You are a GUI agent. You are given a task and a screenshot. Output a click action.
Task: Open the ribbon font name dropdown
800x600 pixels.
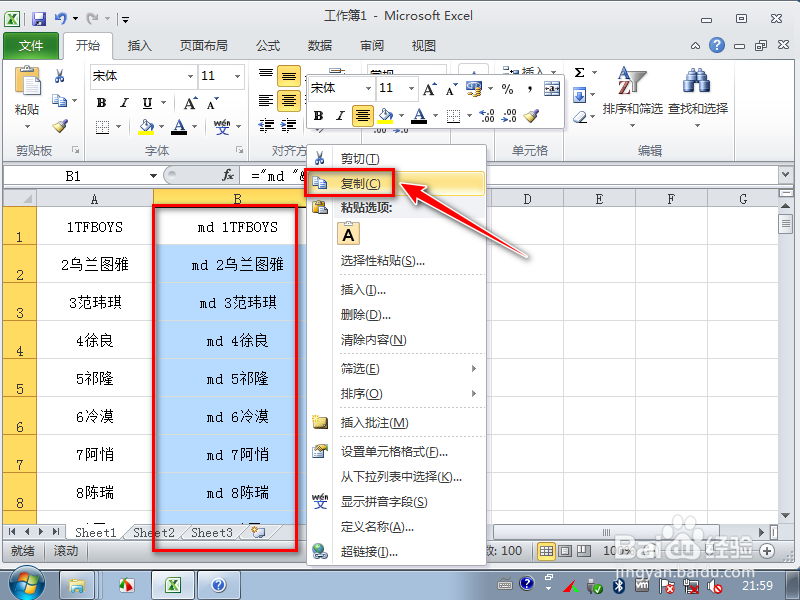coord(190,76)
